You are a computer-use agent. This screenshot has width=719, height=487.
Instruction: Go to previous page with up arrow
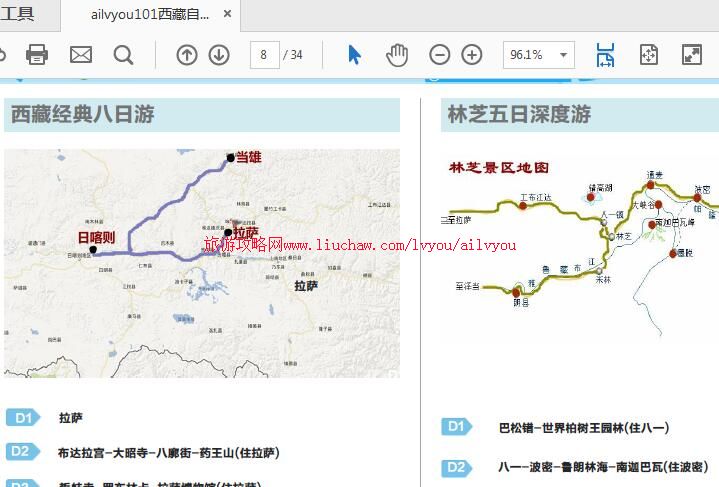click(187, 55)
